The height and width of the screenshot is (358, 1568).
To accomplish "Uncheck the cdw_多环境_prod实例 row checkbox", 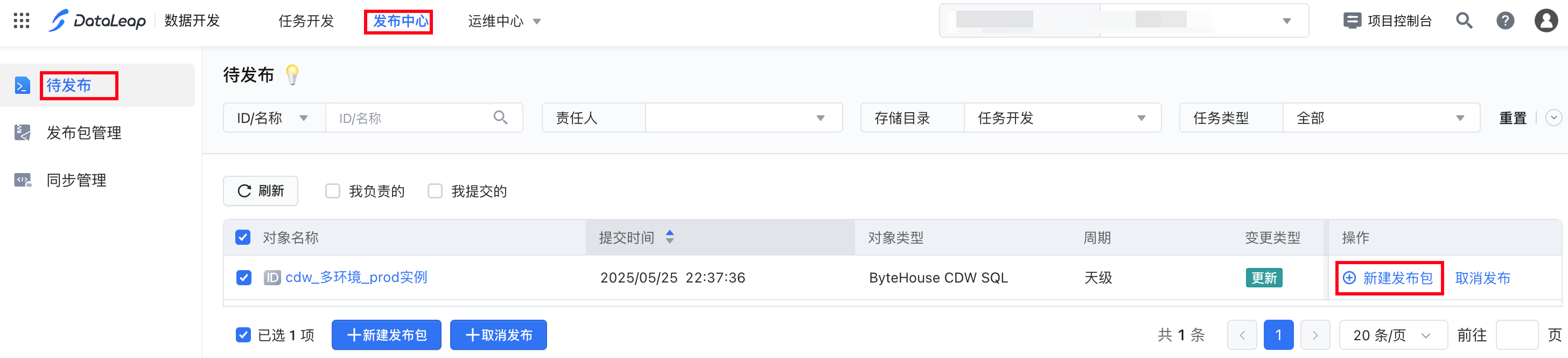I will pyautogui.click(x=243, y=278).
